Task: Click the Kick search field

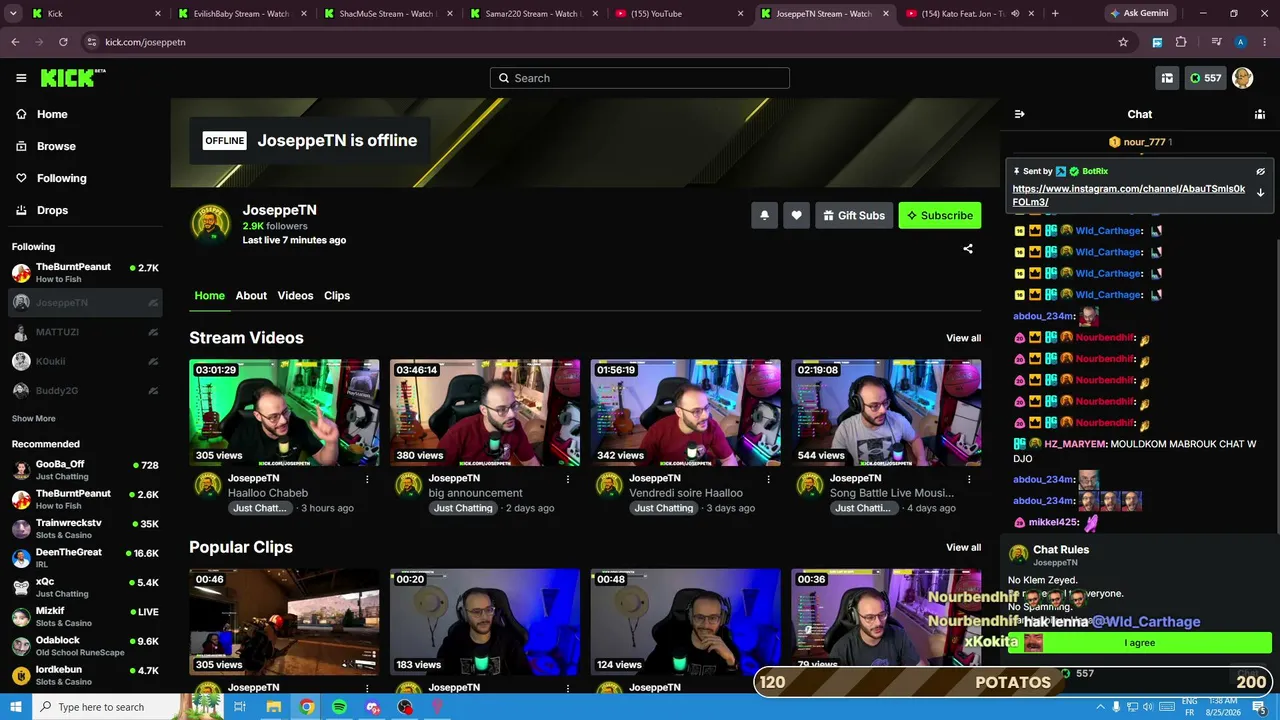Action: coord(640,78)
